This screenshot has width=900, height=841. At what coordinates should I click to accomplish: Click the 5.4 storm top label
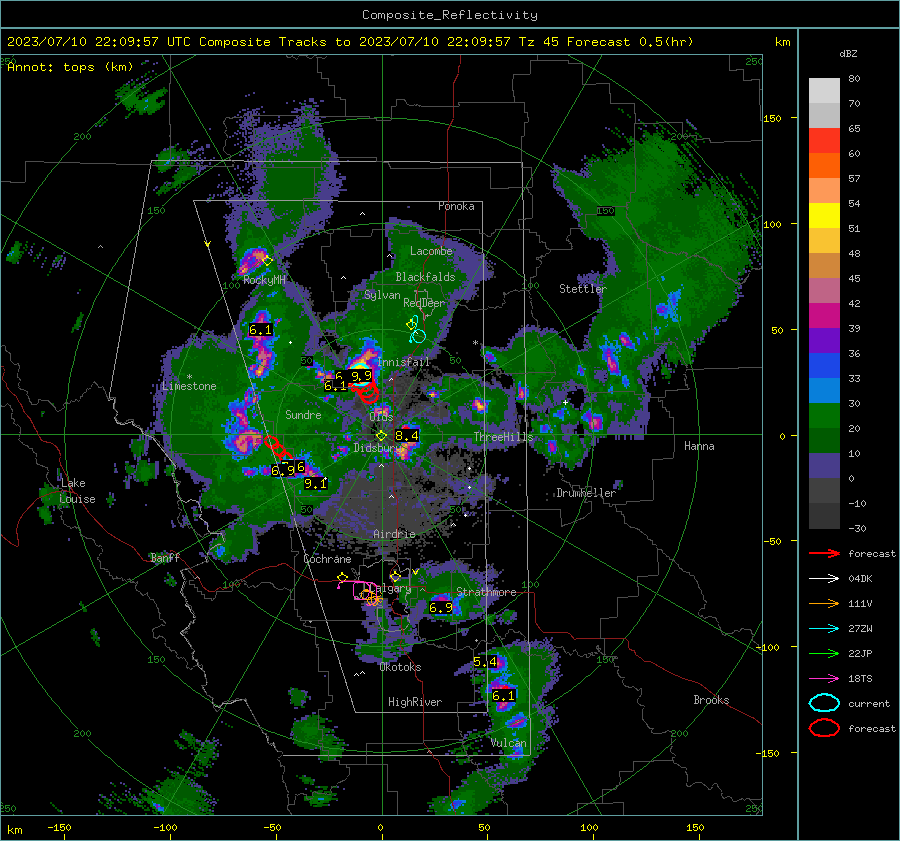[484, 662]
